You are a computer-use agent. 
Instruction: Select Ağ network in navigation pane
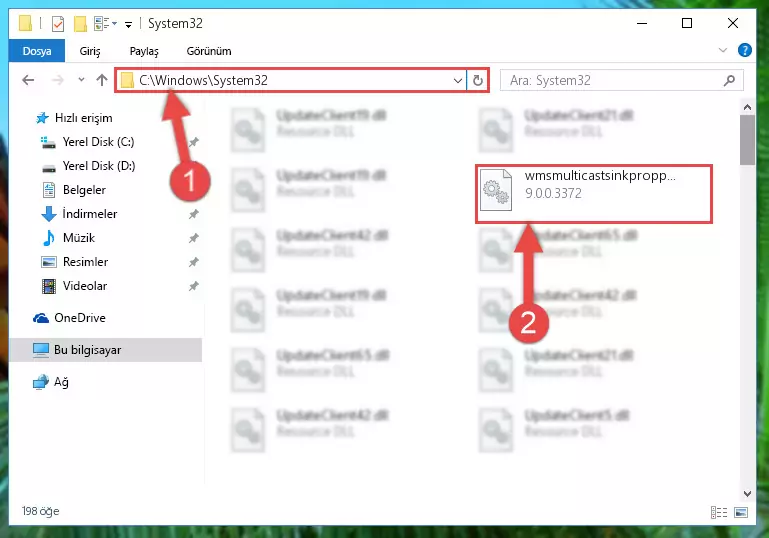click(61, 382)
